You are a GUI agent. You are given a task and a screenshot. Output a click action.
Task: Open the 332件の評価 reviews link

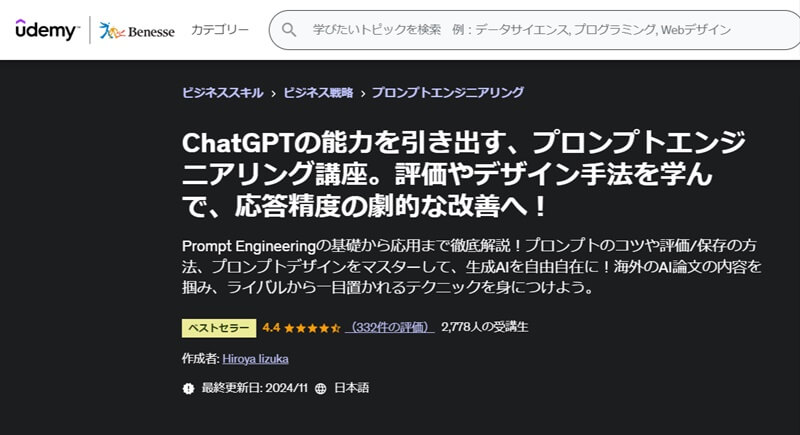pyautogui.click(x=390, y=327)
